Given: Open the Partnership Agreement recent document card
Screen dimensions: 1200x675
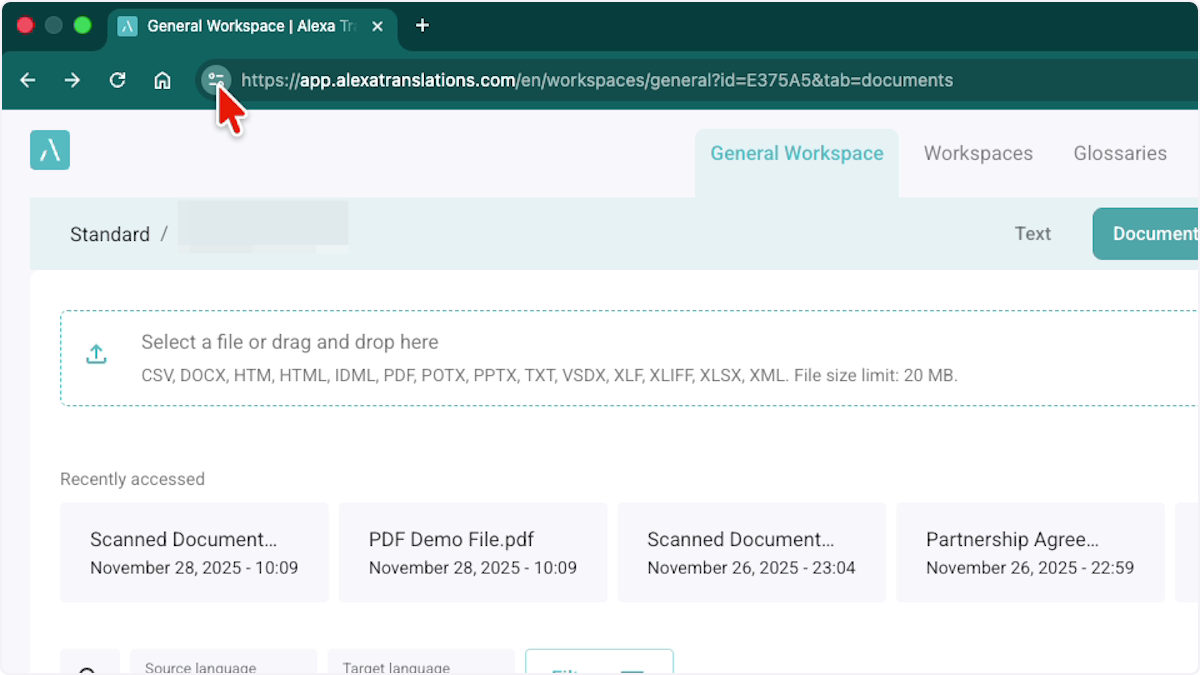Looking at the screenshot, I should [1029, 552].
